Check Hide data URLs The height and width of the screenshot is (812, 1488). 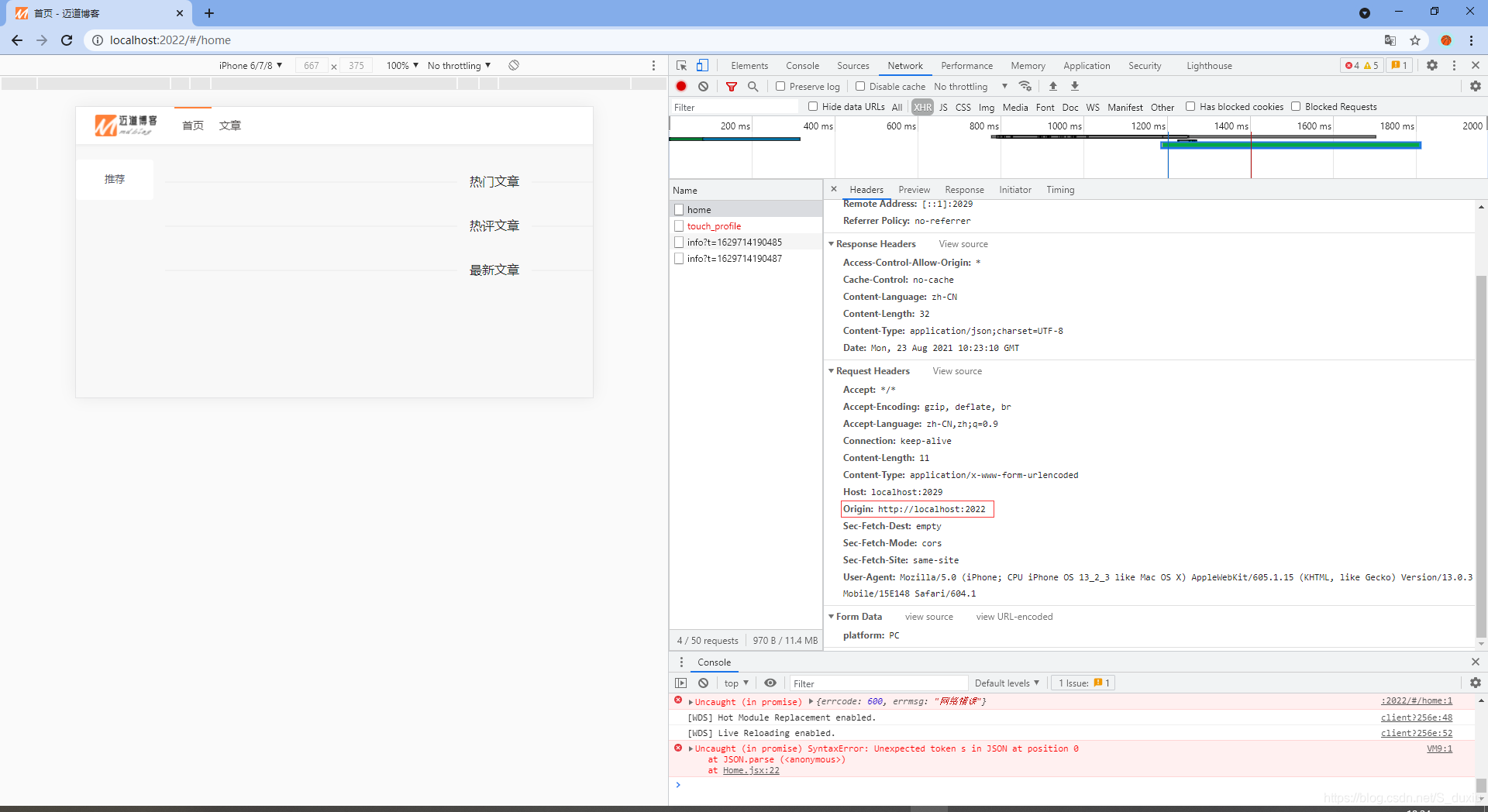813,106
